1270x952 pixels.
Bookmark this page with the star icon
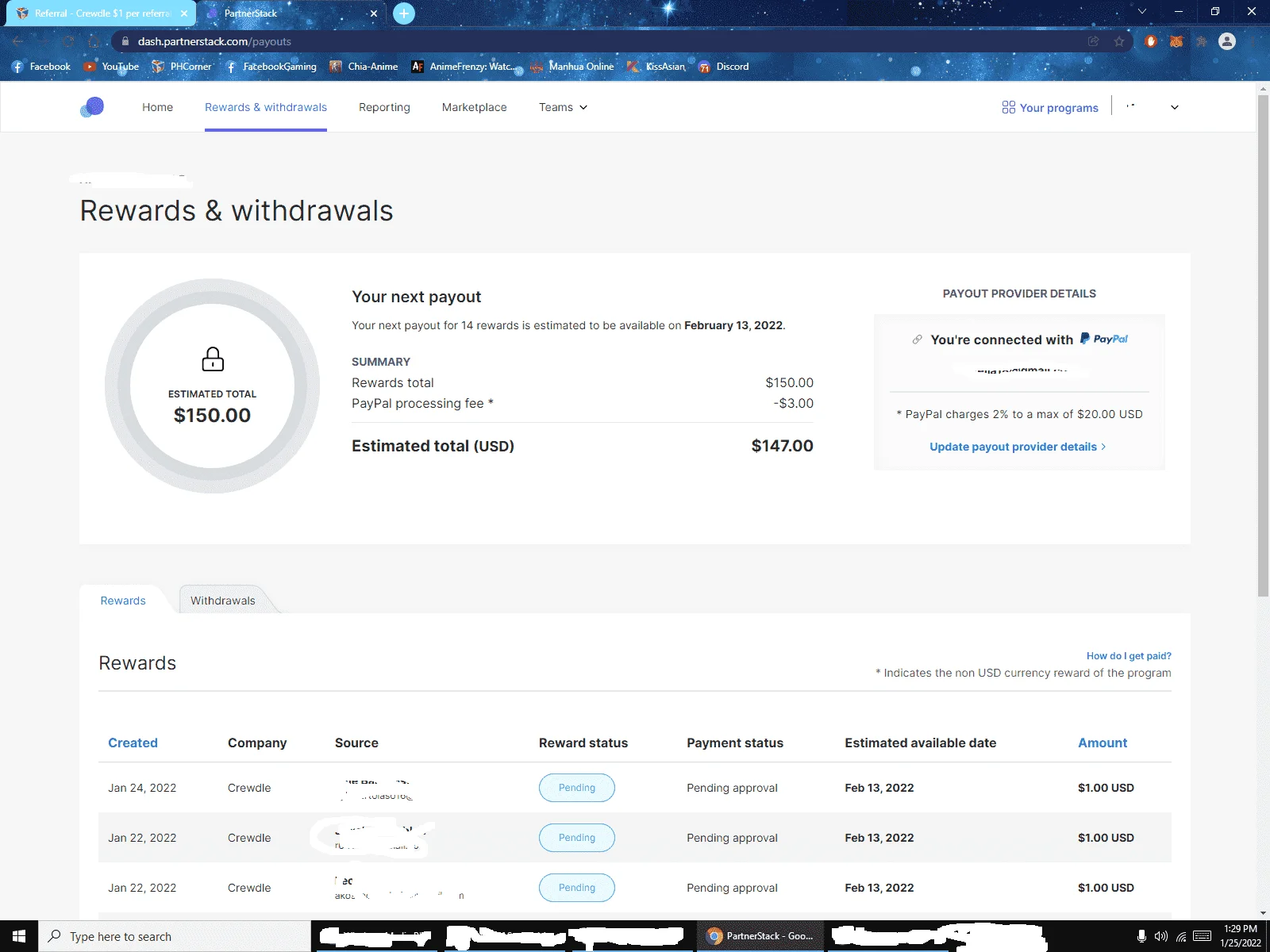[1119, 41]
